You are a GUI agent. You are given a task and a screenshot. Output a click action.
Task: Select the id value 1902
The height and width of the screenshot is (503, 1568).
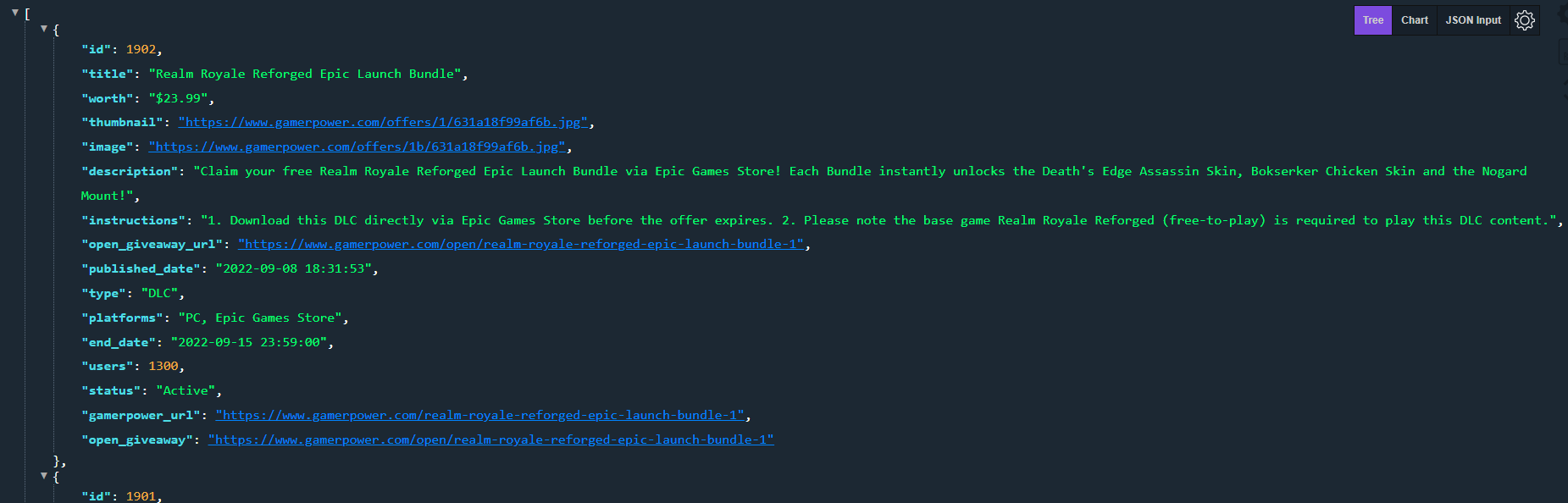pos(142,49)
